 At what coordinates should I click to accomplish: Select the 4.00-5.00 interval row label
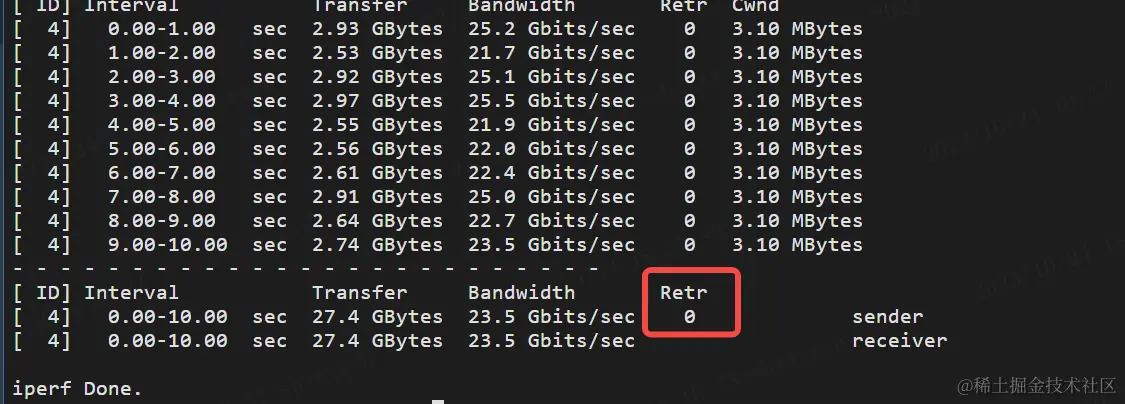(161, 125)
